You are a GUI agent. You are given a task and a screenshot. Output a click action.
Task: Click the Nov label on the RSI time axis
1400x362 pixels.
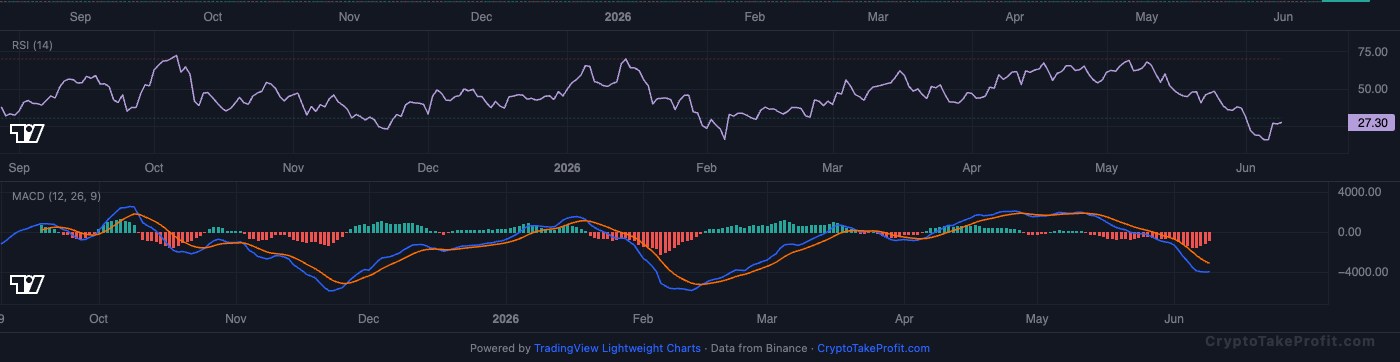coord(293,167)
